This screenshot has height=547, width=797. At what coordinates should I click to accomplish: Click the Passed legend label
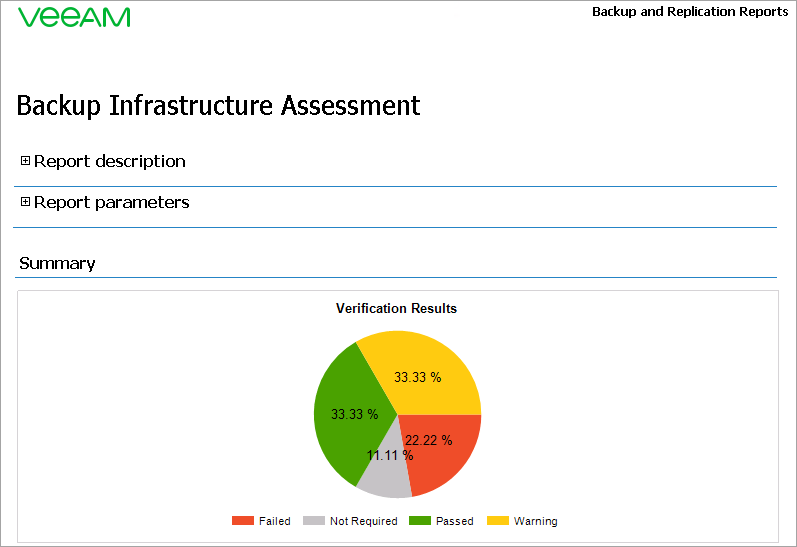[x=454, y=521]
